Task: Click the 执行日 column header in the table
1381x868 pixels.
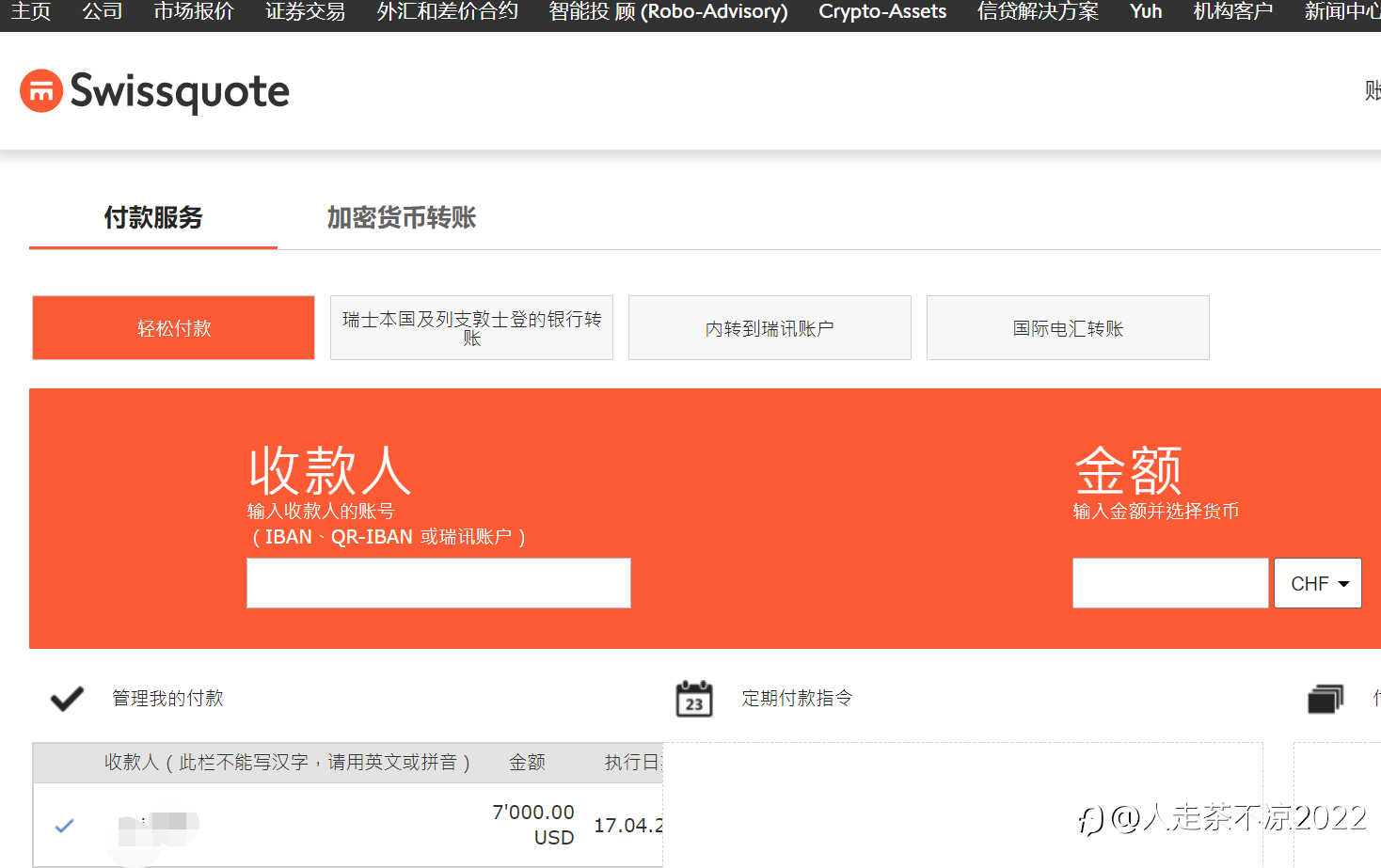Action: coord(633,763)
